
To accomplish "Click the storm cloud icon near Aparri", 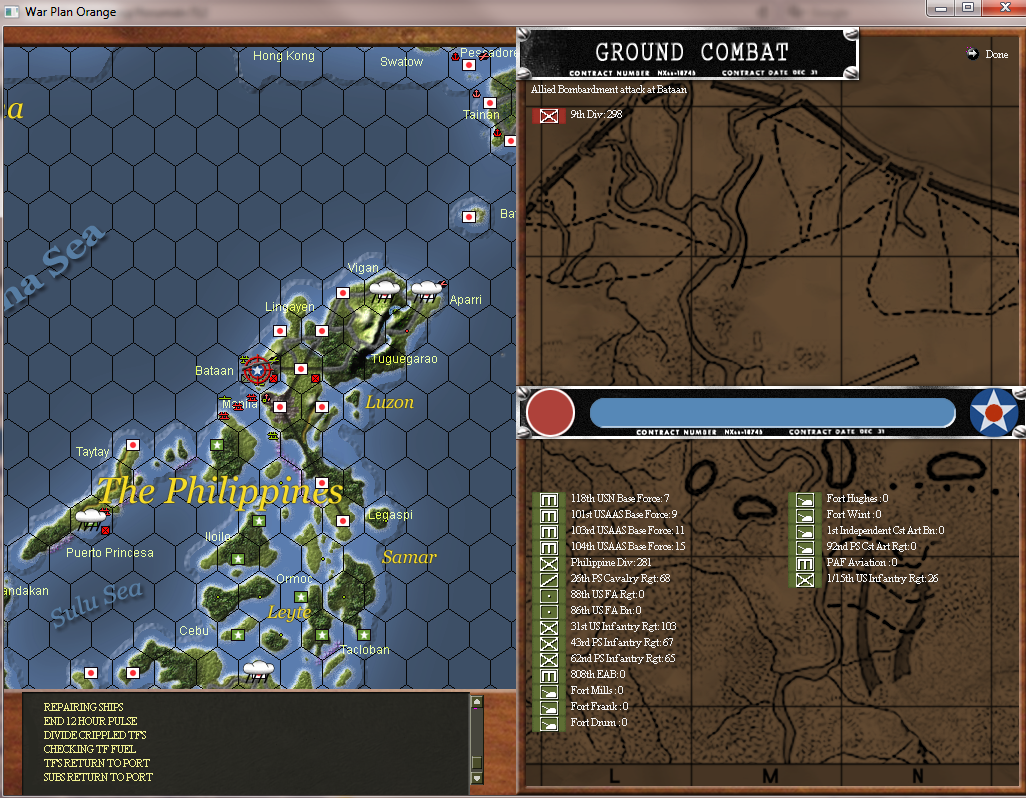I will pos(426,290).
